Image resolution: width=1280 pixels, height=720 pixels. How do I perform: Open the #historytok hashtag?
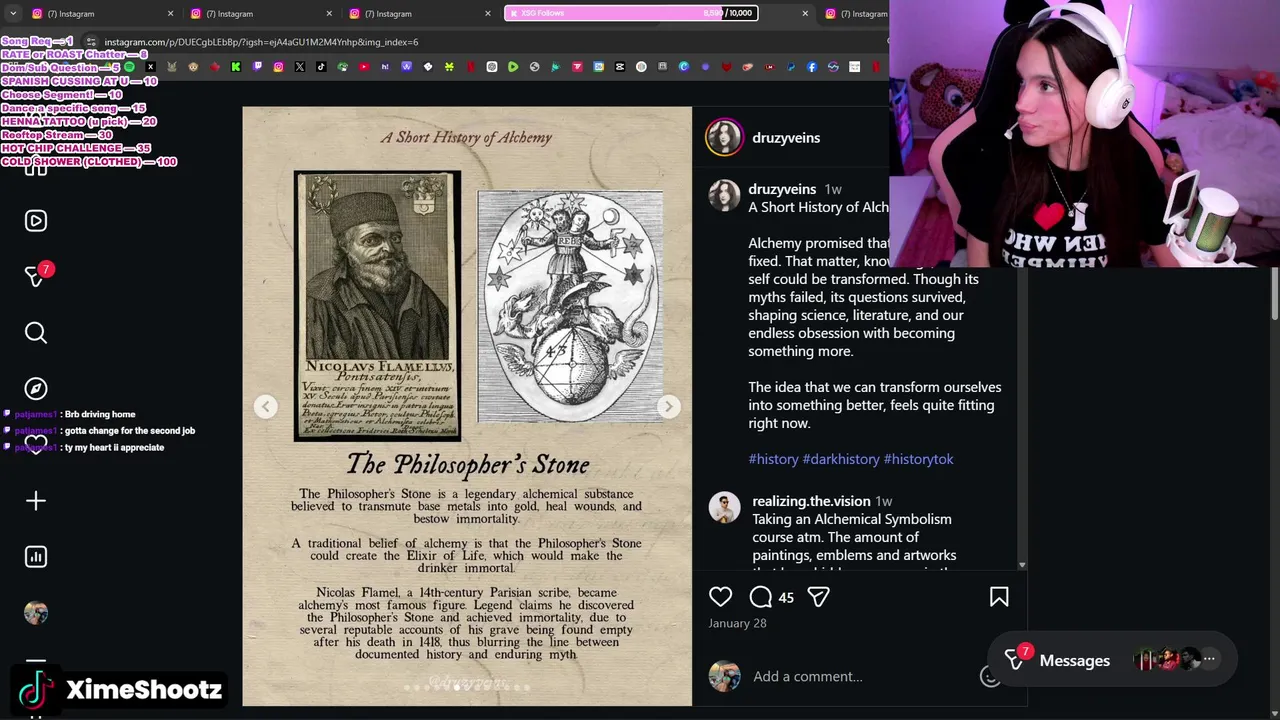point(918,459)
